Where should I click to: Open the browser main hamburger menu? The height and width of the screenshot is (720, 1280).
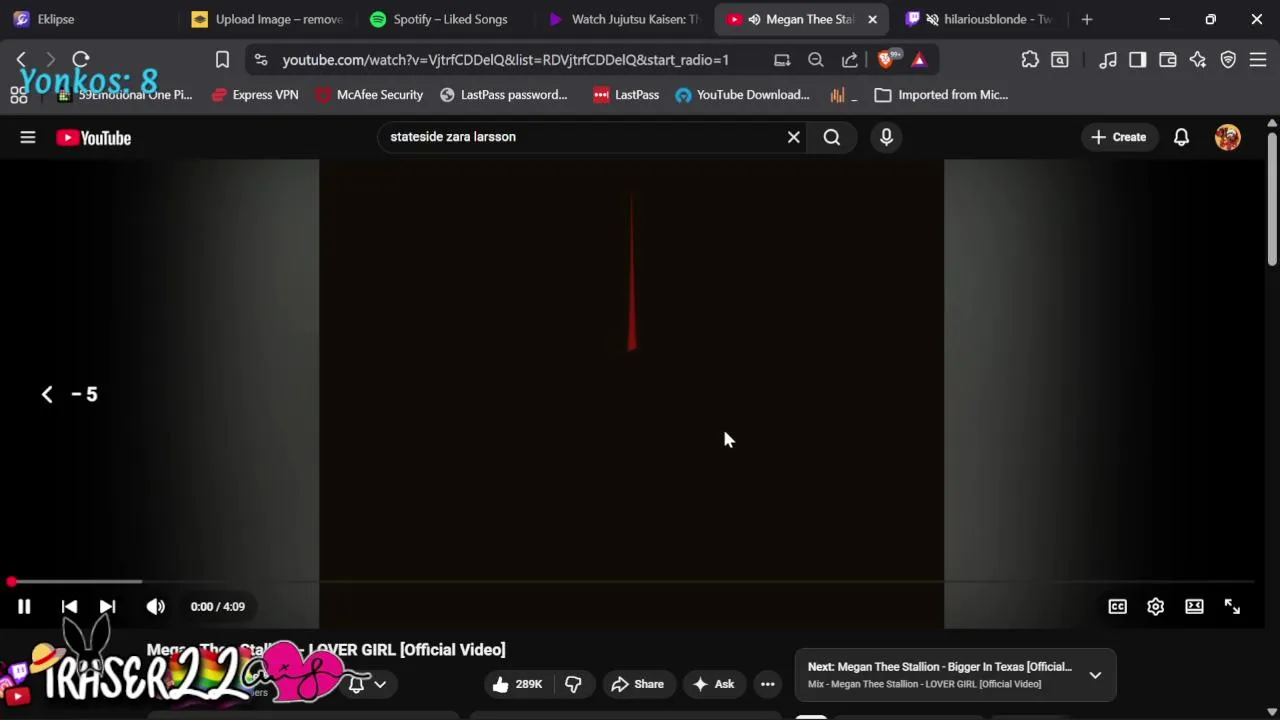(x=1258, y=60)
